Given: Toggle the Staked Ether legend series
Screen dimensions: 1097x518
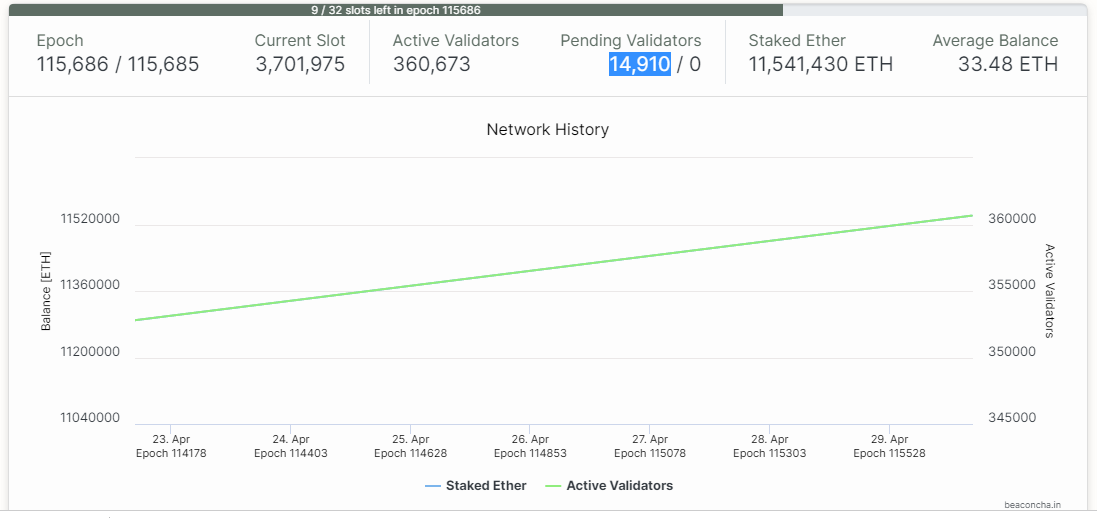Looking at the screenshot, I should pos(476,485).
